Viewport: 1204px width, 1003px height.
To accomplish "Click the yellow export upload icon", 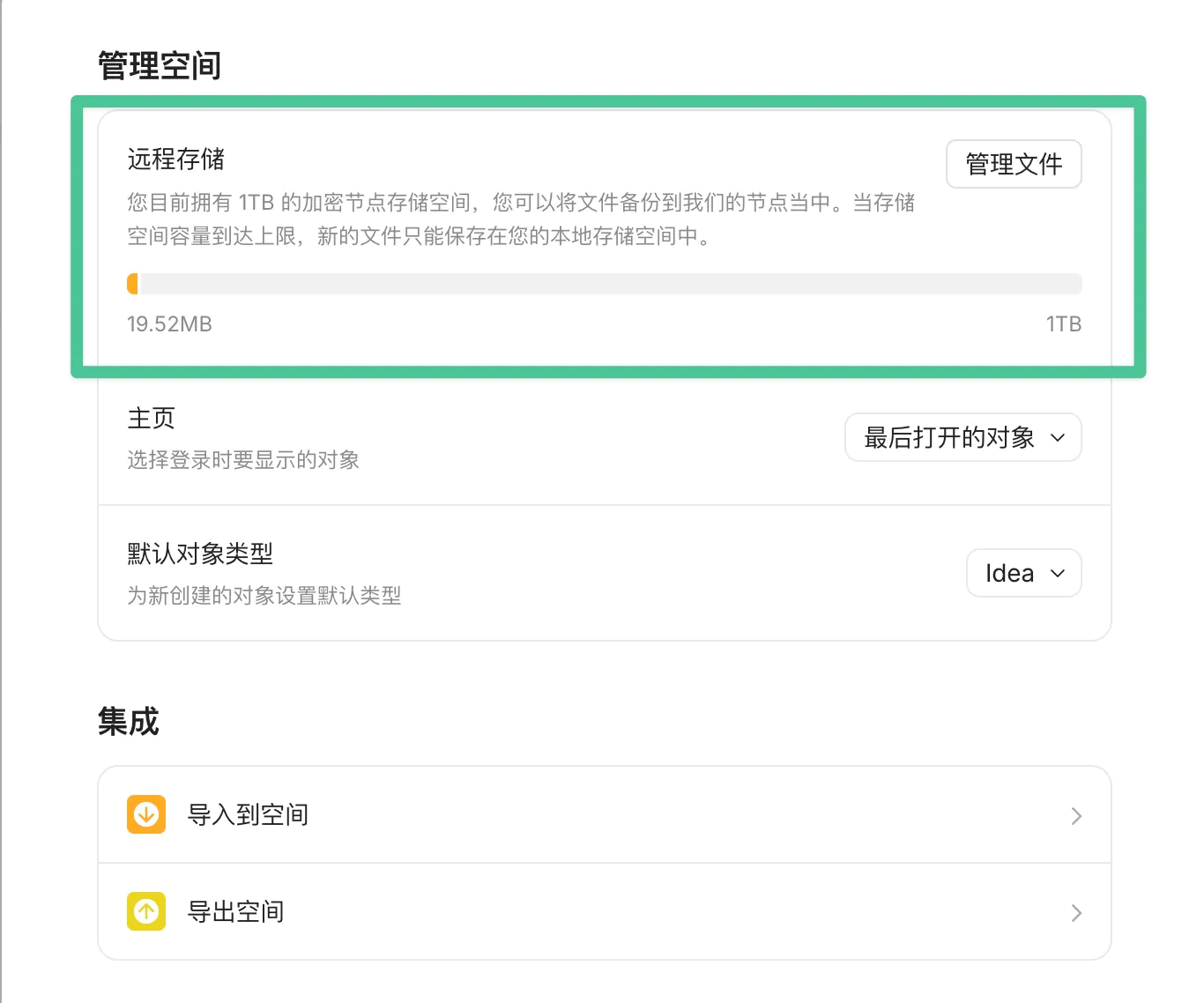I will click(146, 911).
